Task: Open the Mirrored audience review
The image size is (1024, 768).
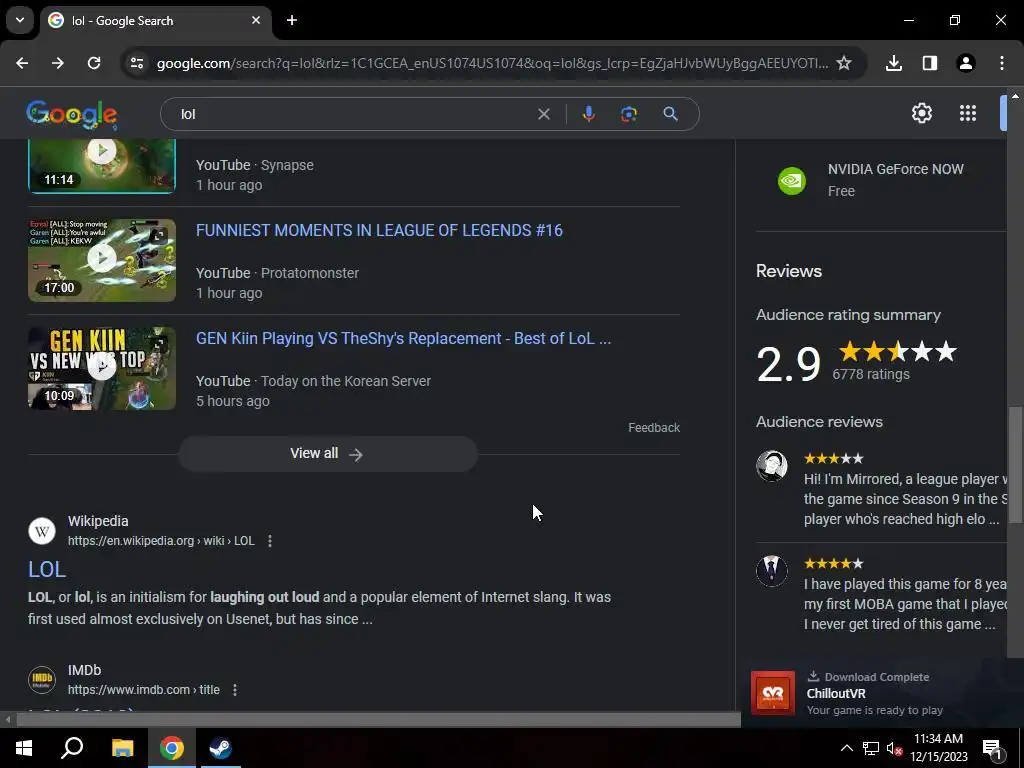Action: coord(882,489)
